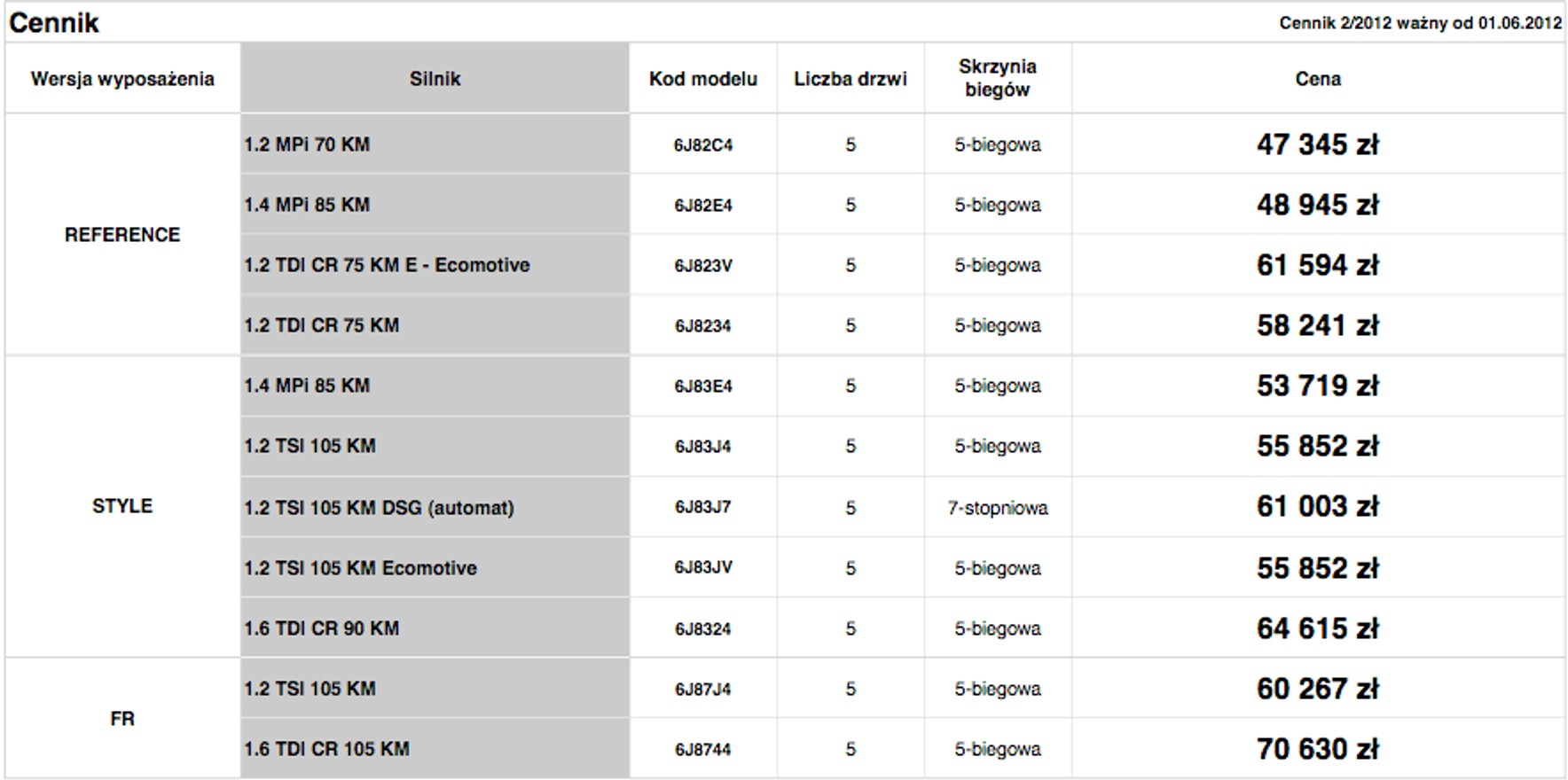
Task: Select the 61 003 zł price cell
Action: (x=1318, y=506)
